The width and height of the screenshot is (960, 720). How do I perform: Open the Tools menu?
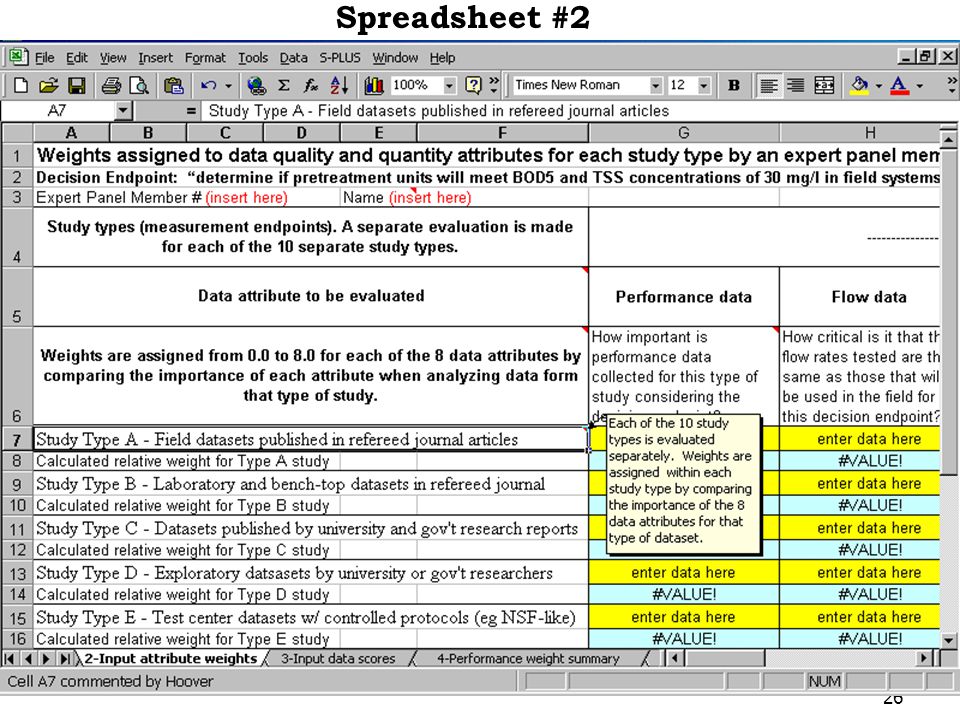click(x=253, y=58)
